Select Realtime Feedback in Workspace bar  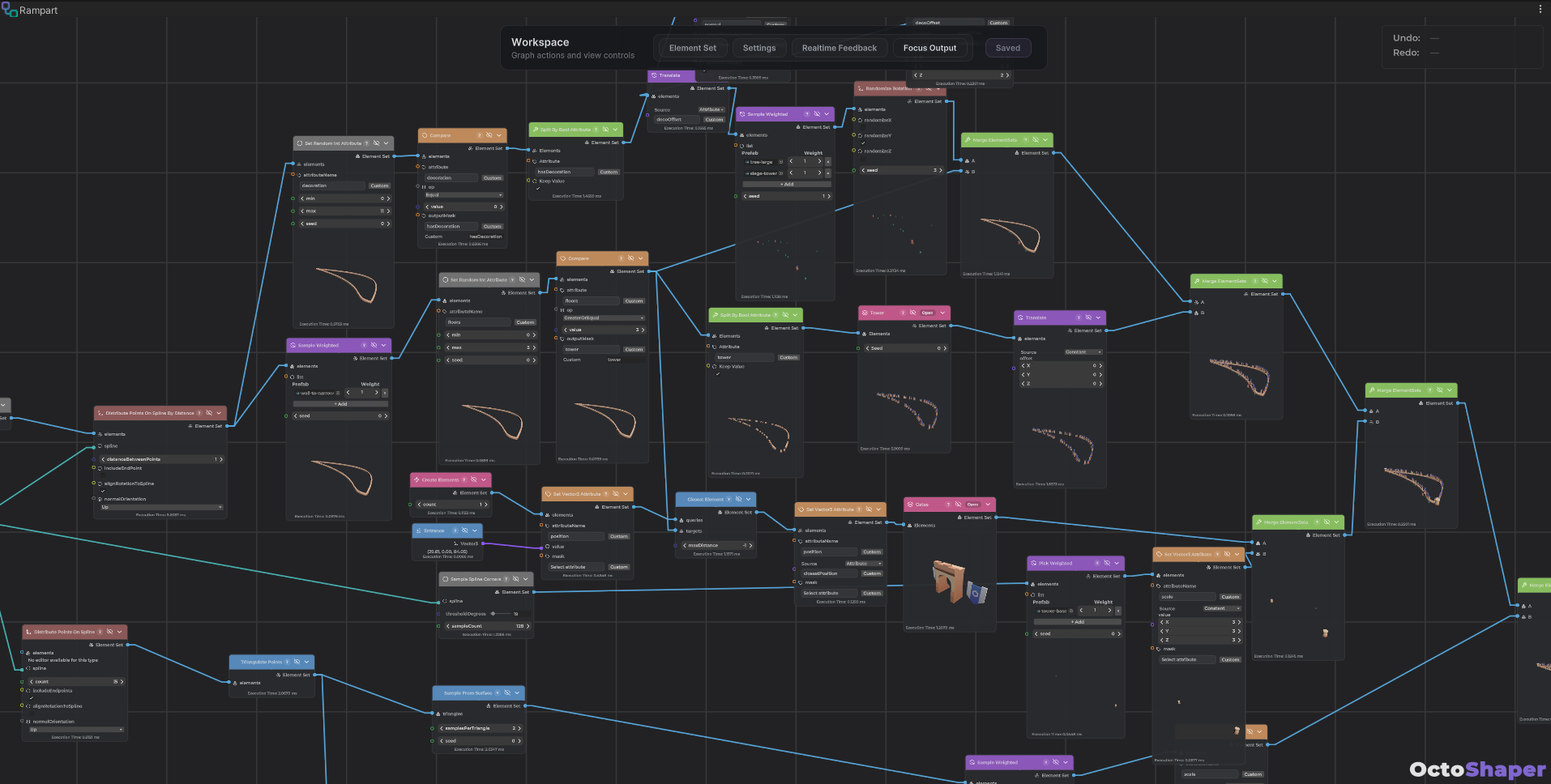(x=840, y=48)
